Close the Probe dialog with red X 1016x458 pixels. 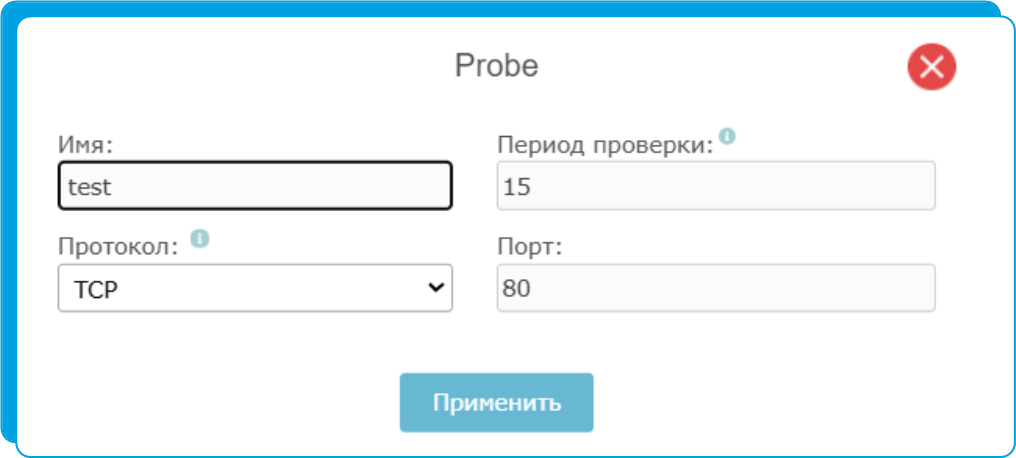(932, 66)
